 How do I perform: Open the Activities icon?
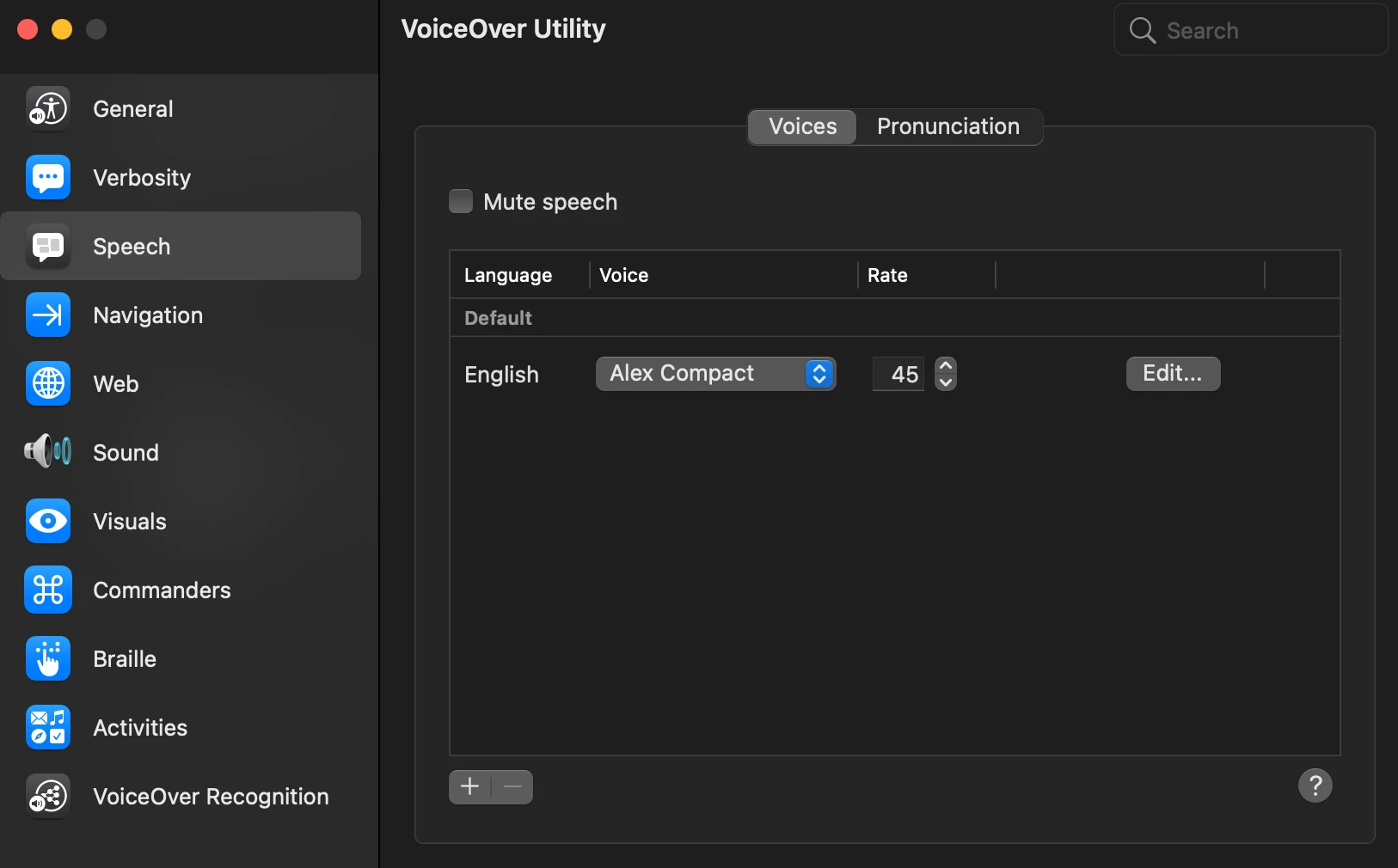48,728
